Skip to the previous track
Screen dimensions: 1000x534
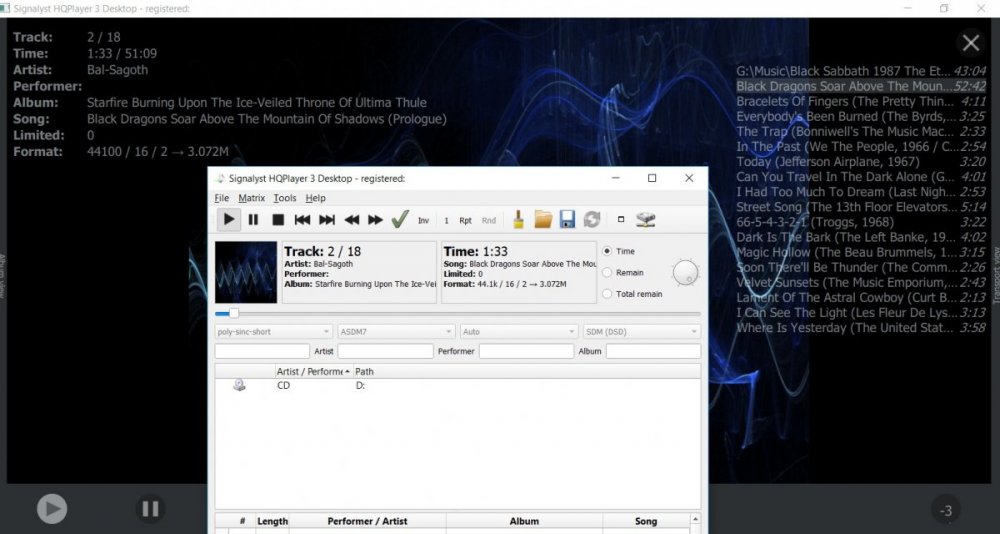pyautogui.click(x=302, y=220)
